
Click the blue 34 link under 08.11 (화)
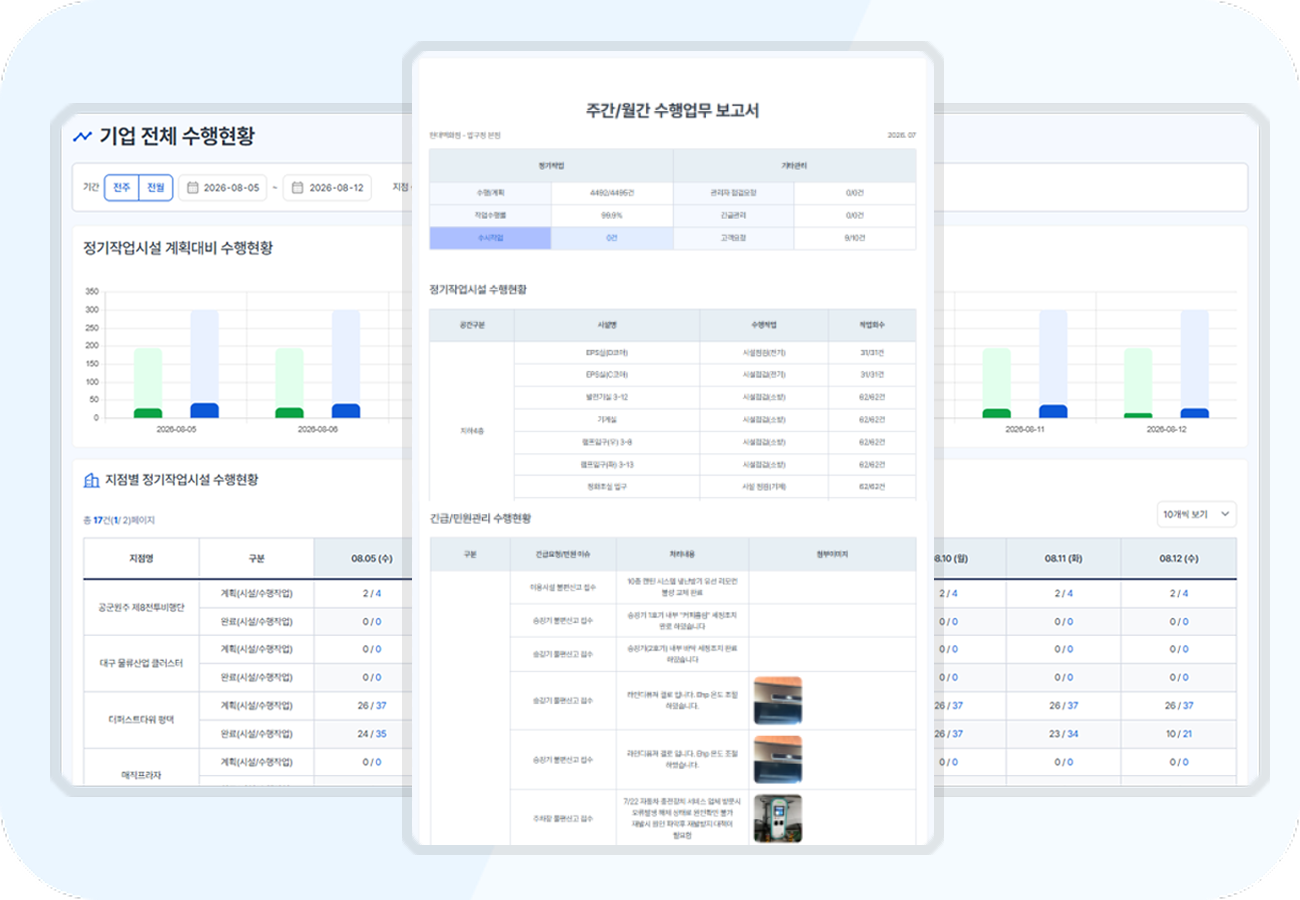pos(1072,733)
